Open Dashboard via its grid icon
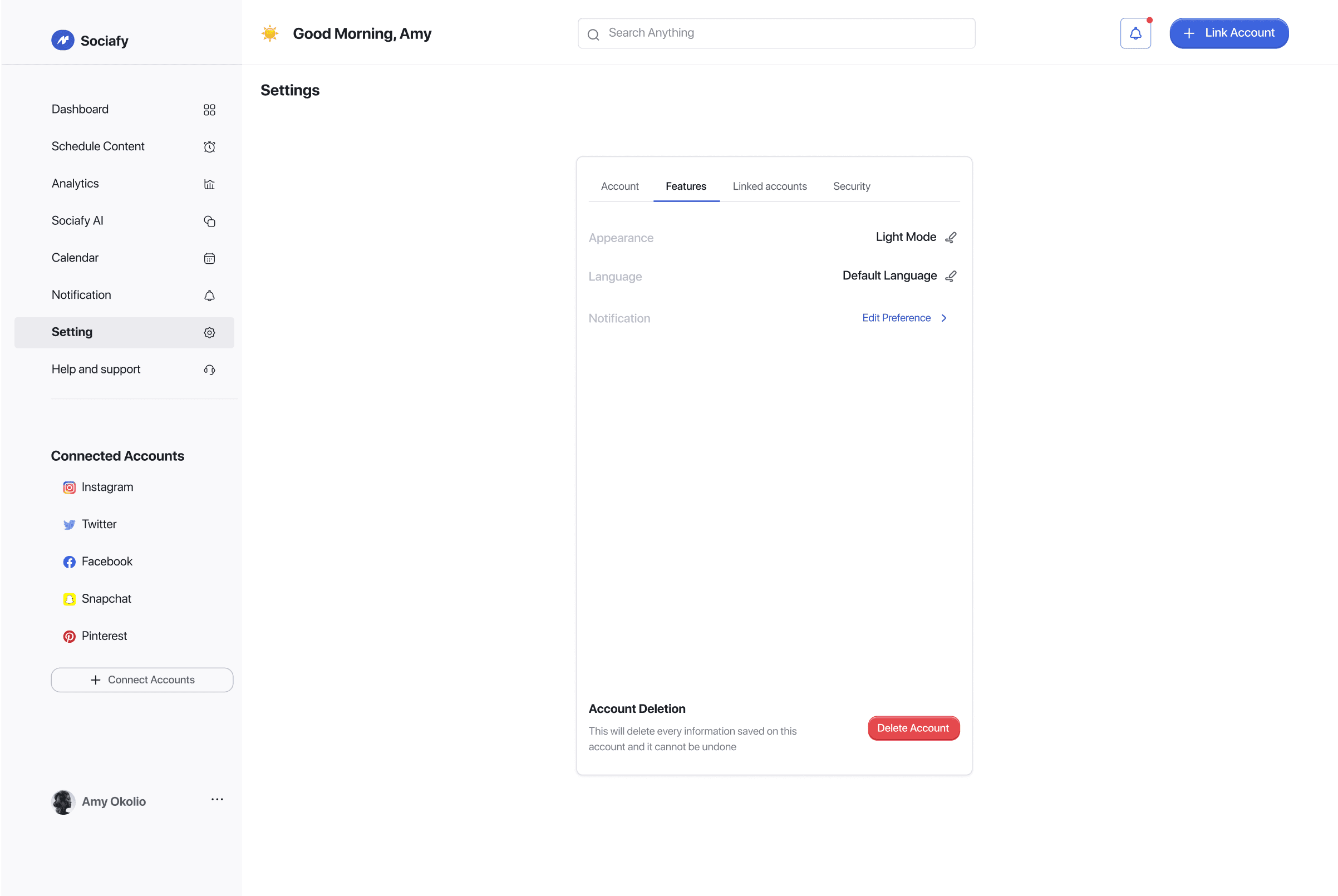This screenshot has height=896, width=1338. coord(209,110)
